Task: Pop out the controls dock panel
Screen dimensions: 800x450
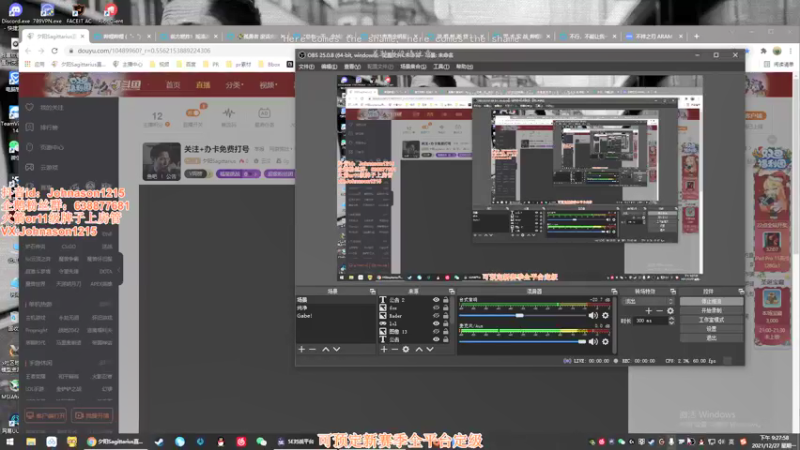Action: click(741, 291)
